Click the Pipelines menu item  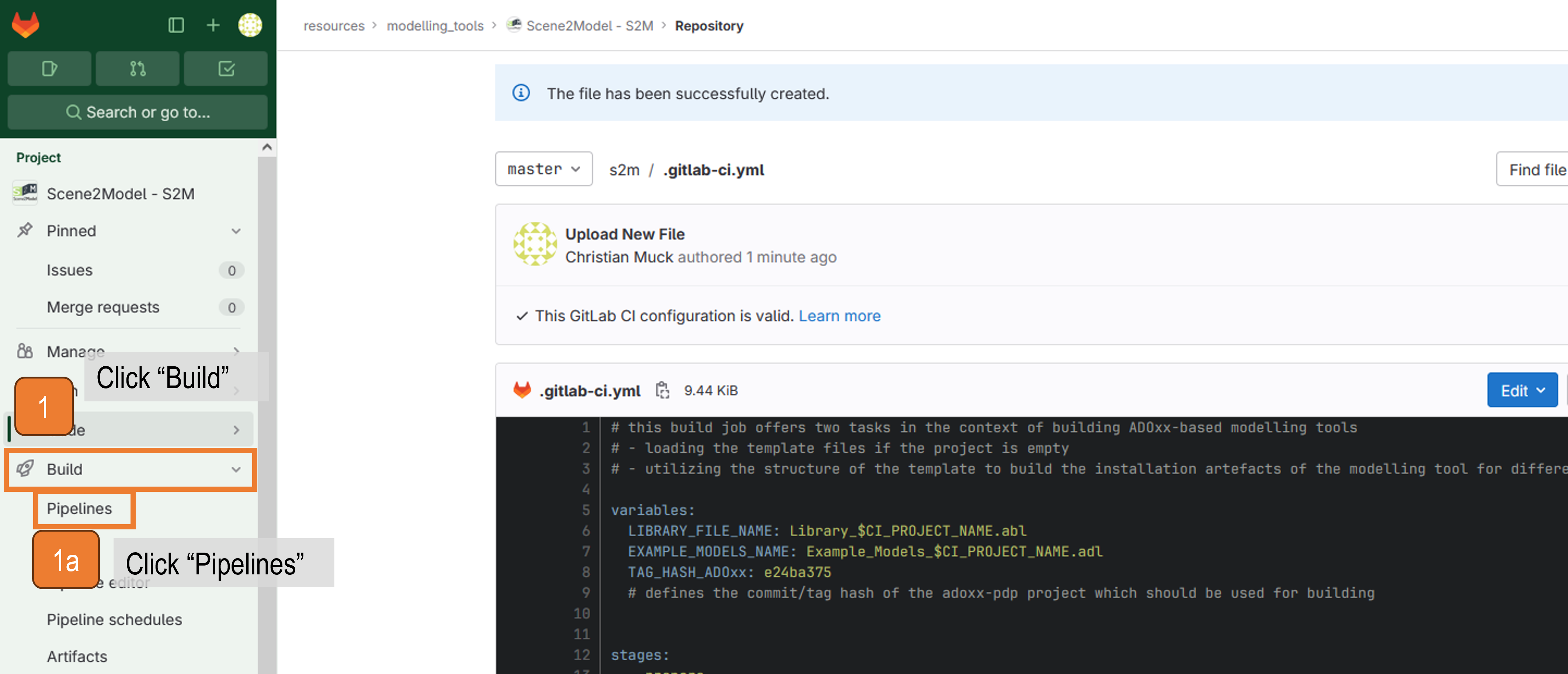click(x=80, y=508)
